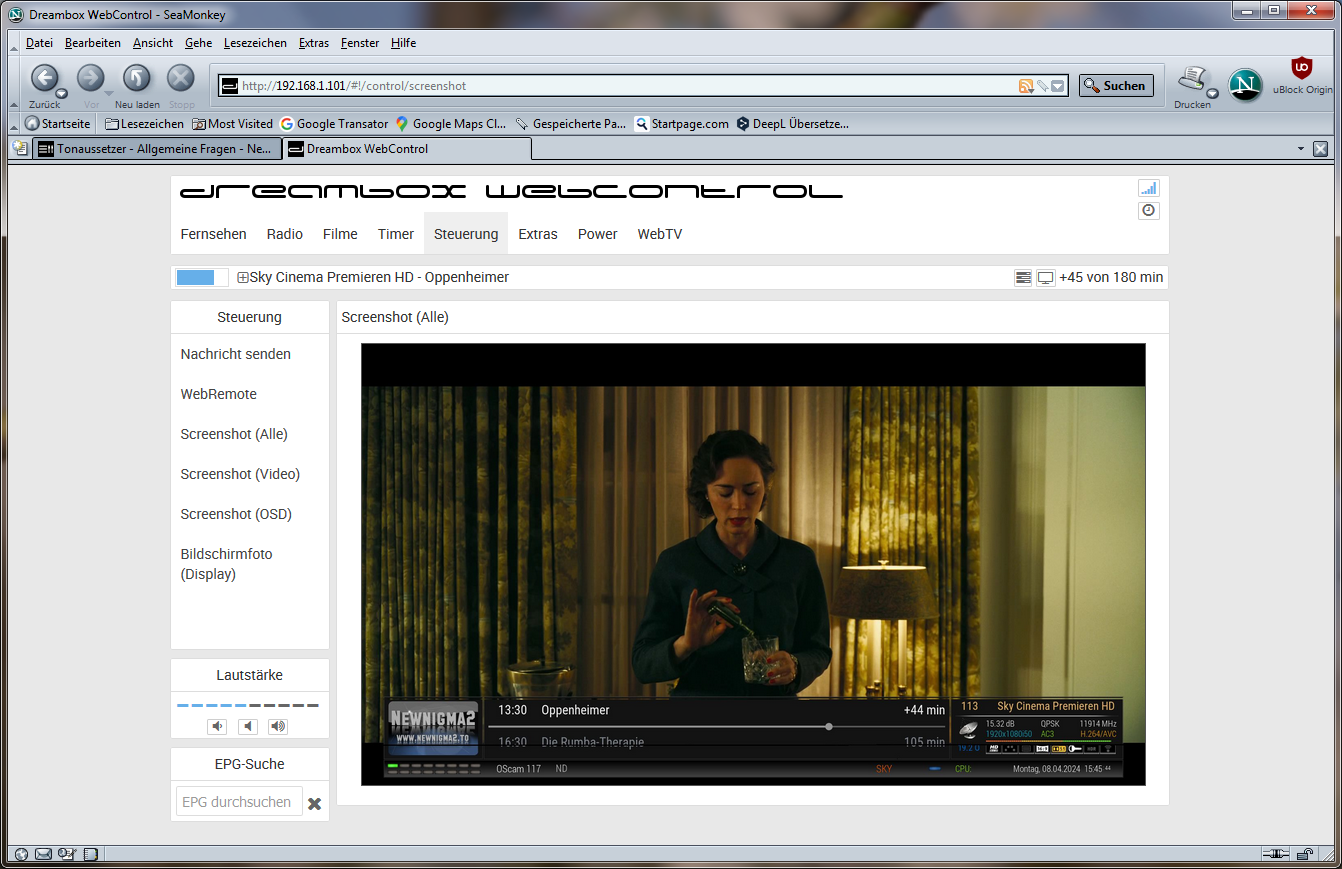The height and width of the screenshot is (869, 1342).
Task: Open the Power section
Action: [598, 234]
